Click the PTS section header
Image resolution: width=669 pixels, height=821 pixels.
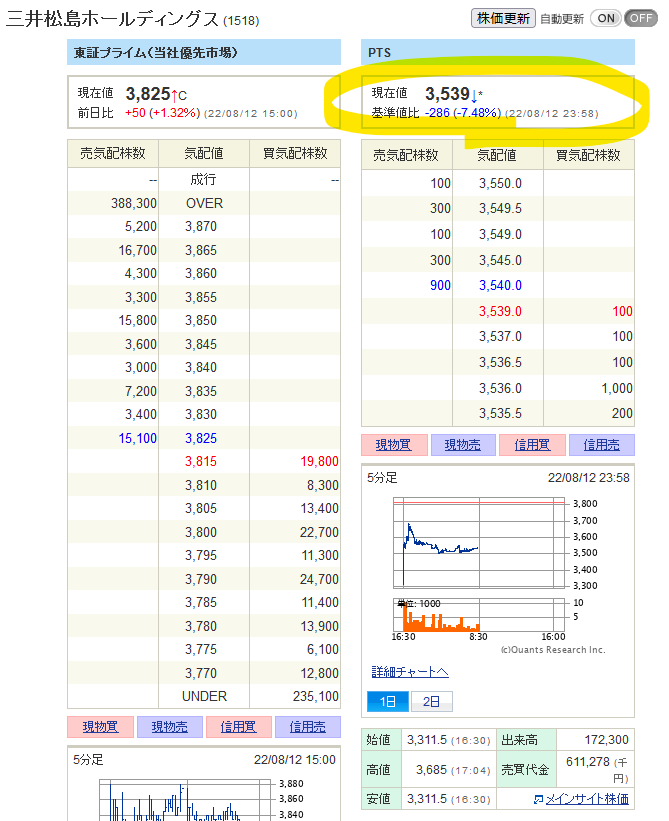point(498,52)
